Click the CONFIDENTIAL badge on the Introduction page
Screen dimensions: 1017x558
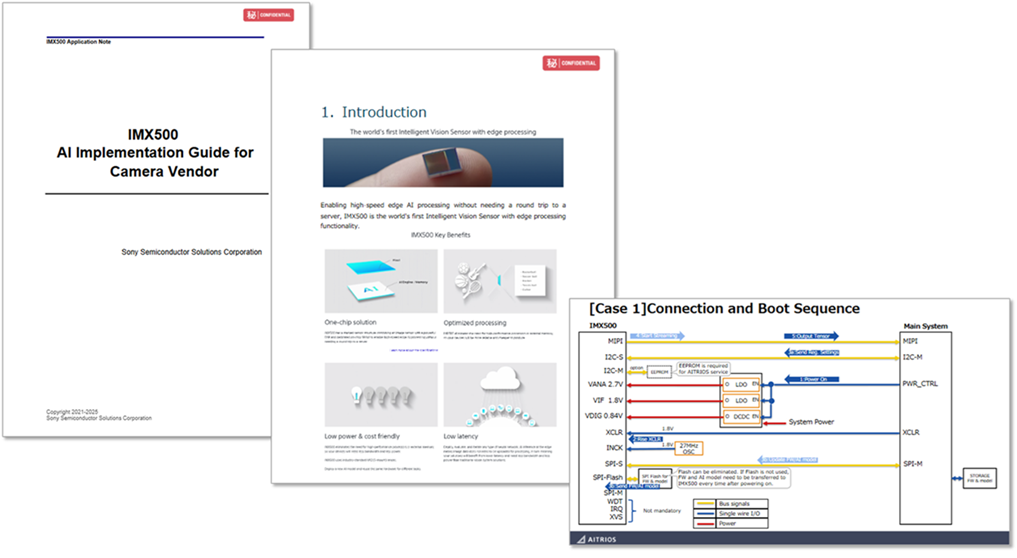[571, 63]
